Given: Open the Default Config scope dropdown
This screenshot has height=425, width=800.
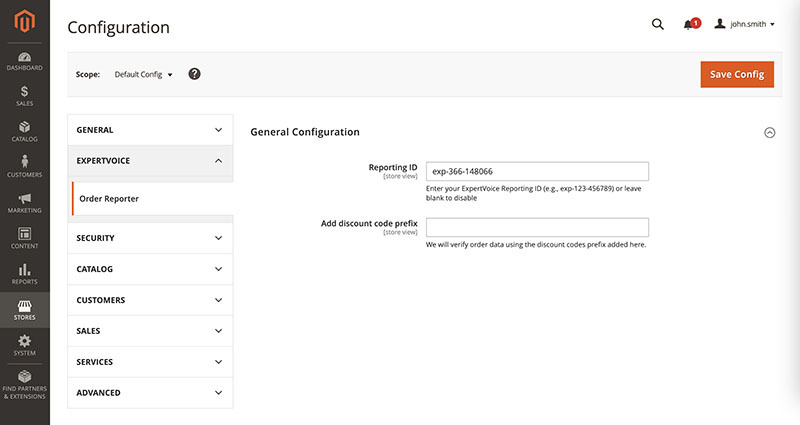Looking at the screenshot, I should point(143,74).
